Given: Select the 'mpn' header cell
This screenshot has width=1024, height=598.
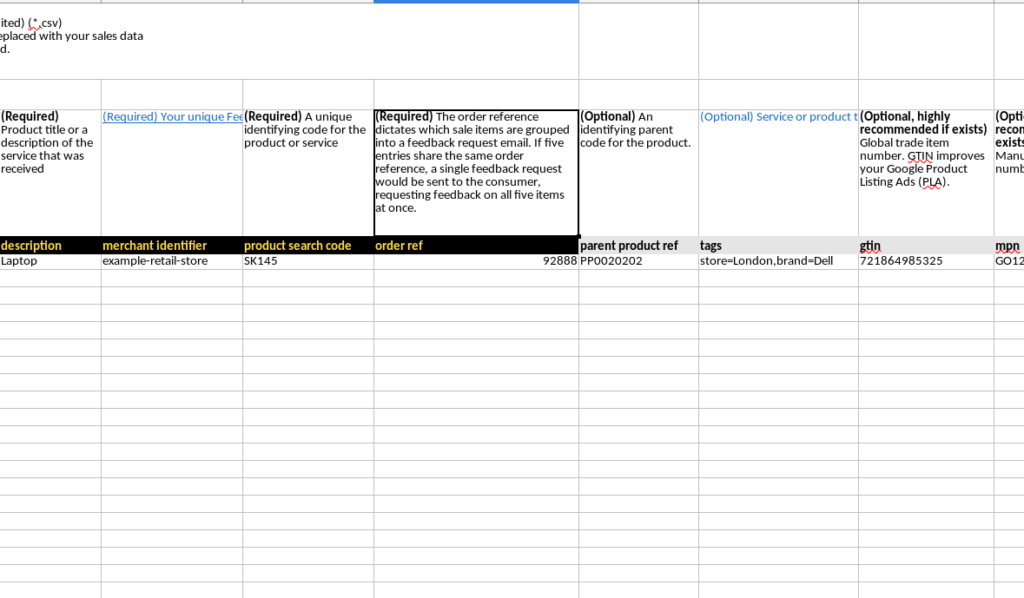Looking at the screenshot, I should pyautogui.click(x=1008, y=246).
